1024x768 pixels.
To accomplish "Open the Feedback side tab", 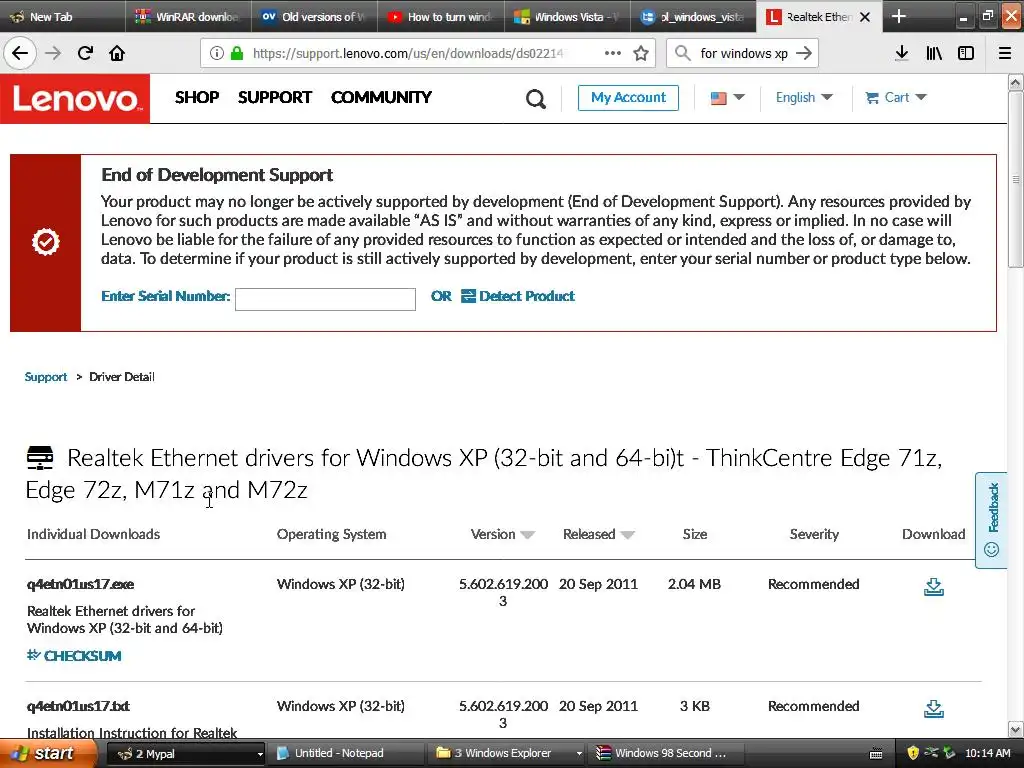I will tap(991, 520).
